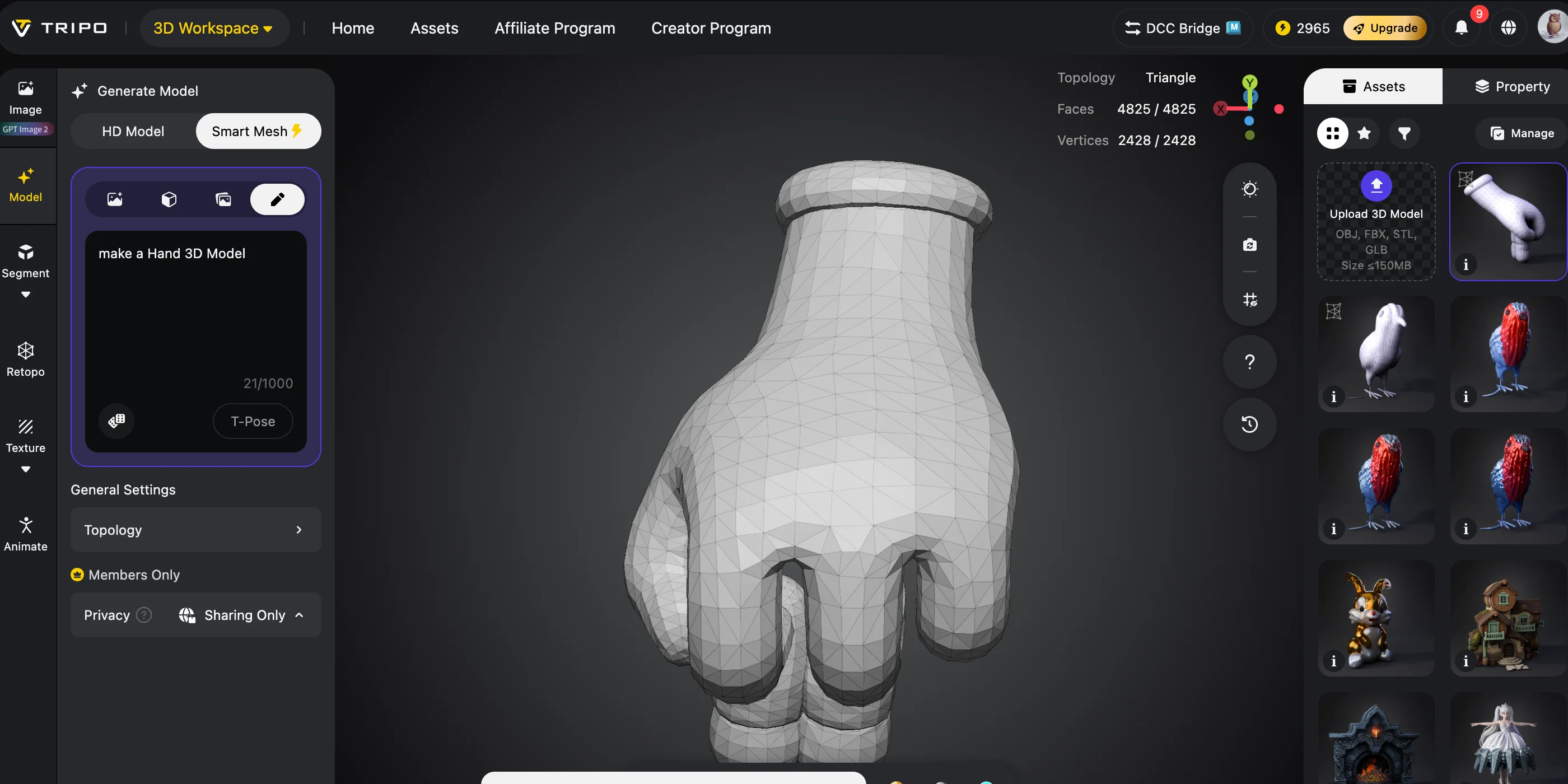Viewport: 1568px width, 784px height.
Task: Go to the Home page
Action: (x=353, y=28)
